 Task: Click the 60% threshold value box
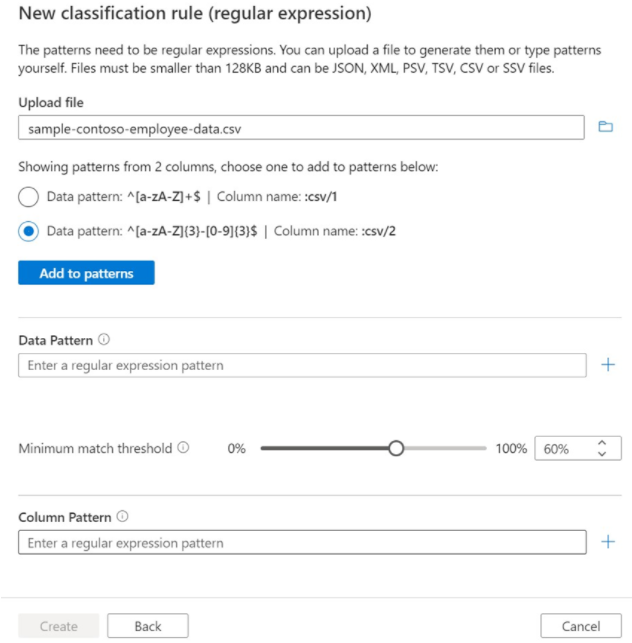562,449
